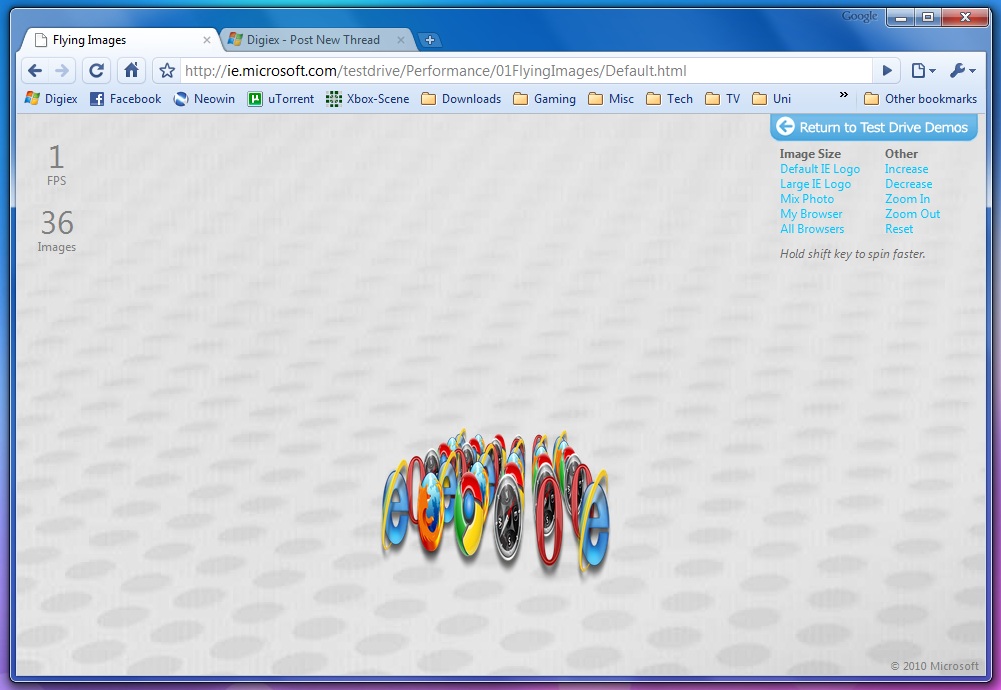The height and width of the screenshot is (690, 1001).
Task: Click the Forward navigation arrow
Action: click(x=62, y=71)
